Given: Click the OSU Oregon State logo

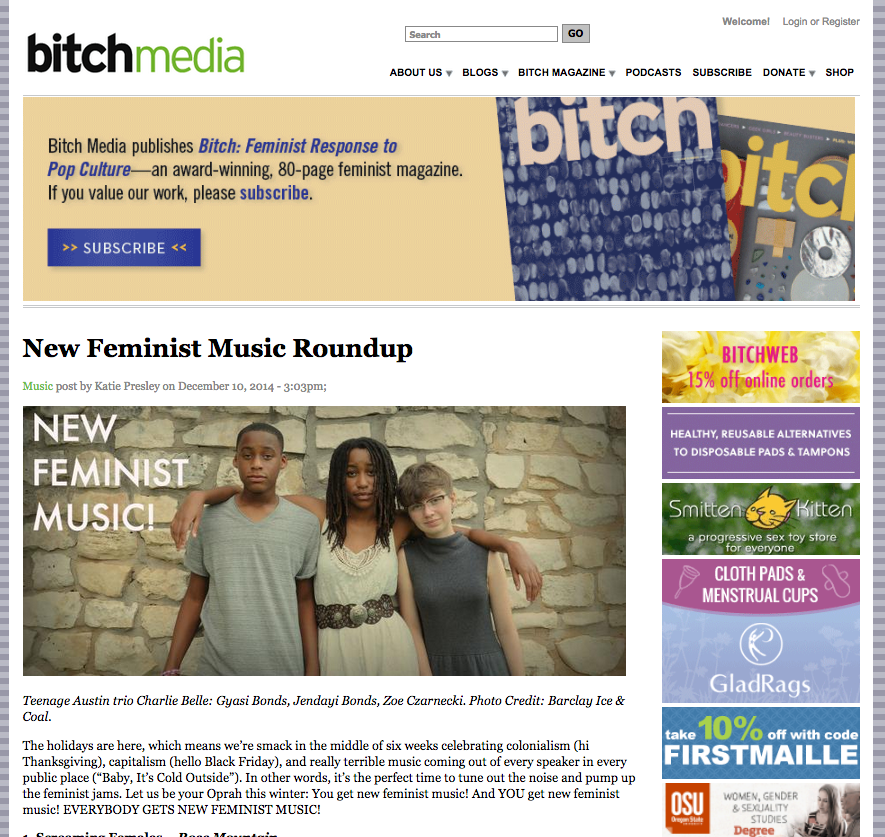Looking at the screenshot, I should (686, 808).
